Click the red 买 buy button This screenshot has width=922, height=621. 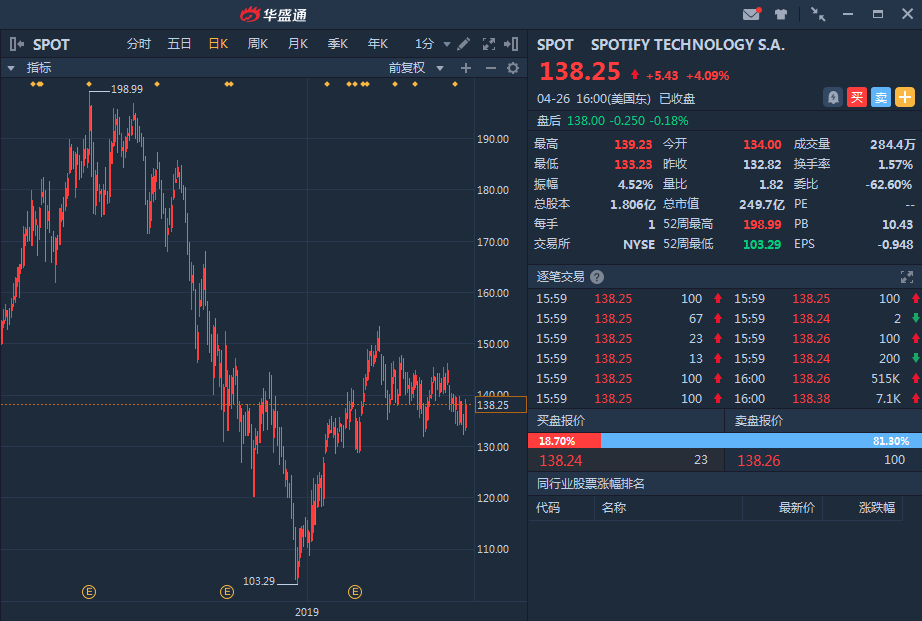click(x=856, y=97)
